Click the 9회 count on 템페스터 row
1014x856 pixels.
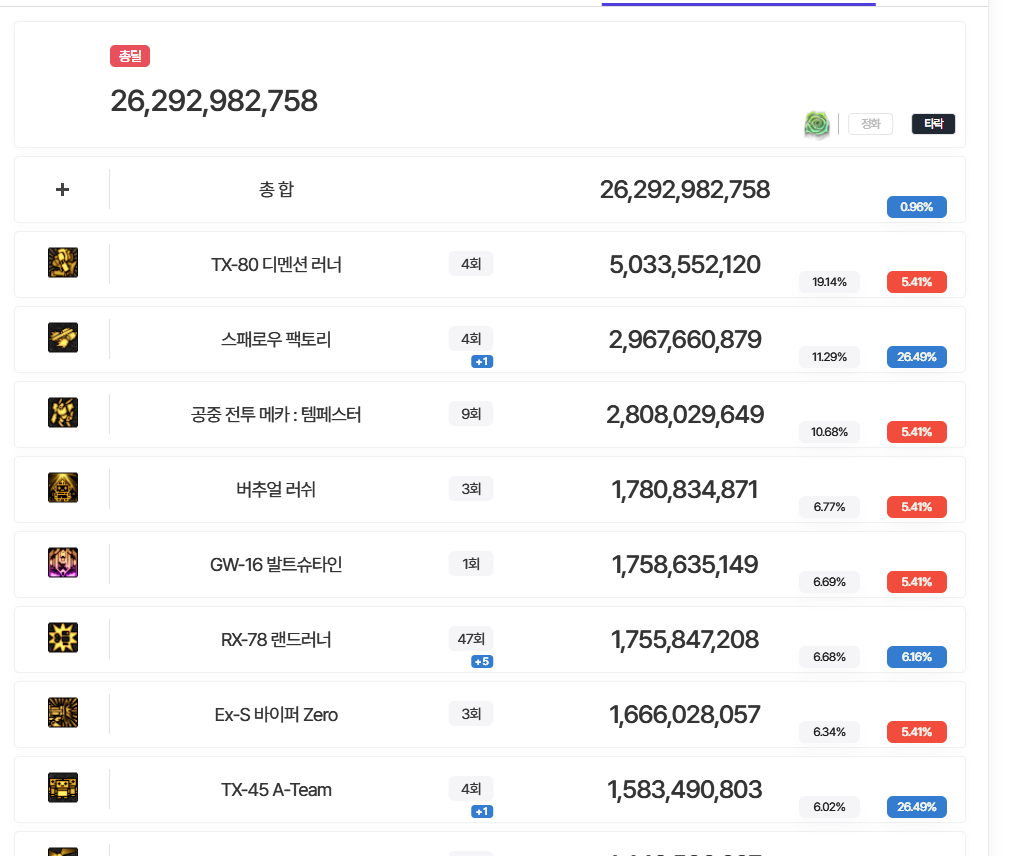[x=471, y=413]
